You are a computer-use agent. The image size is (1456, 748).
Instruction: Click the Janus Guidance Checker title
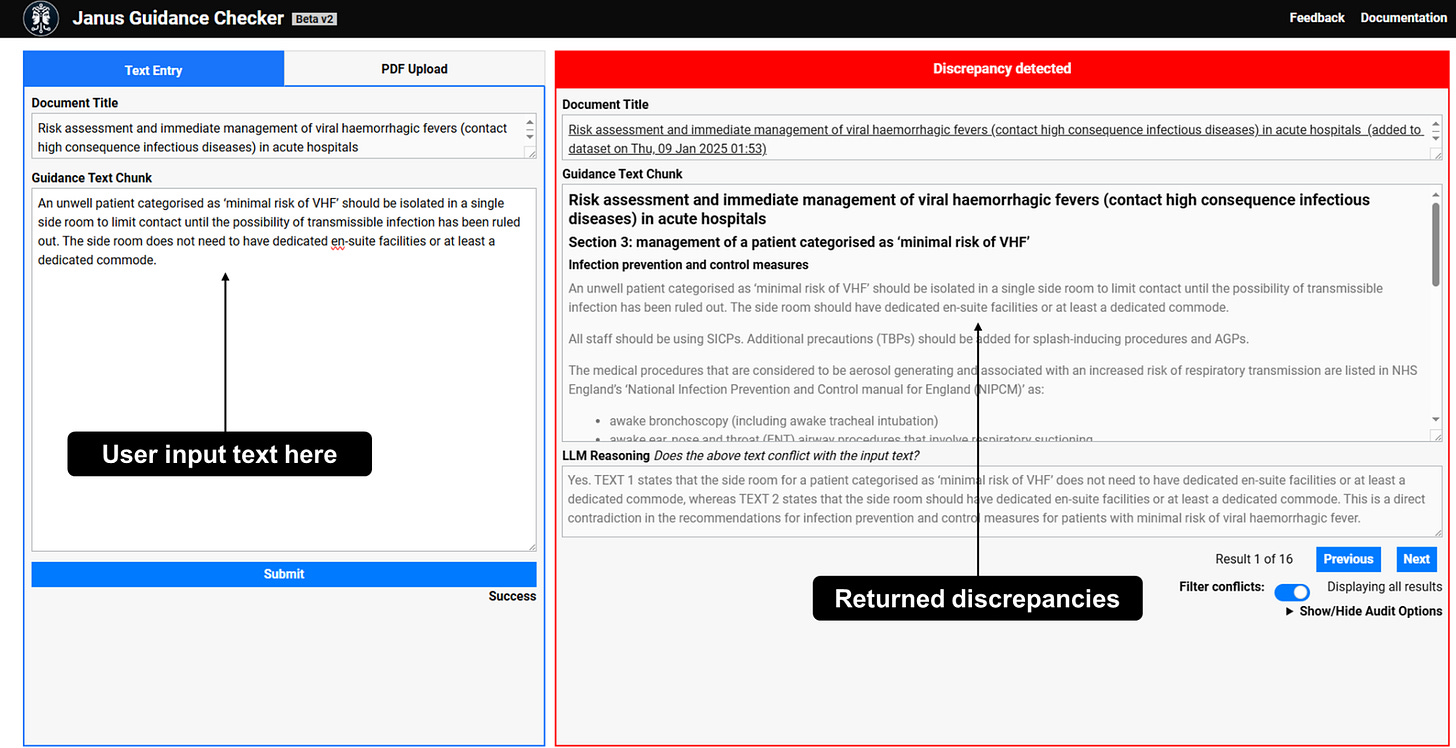(x=178, y=18)
